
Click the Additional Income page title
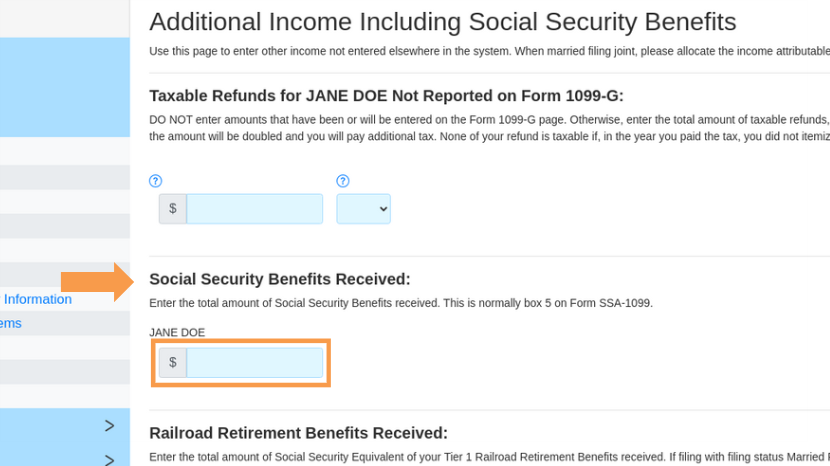[443, 22]
